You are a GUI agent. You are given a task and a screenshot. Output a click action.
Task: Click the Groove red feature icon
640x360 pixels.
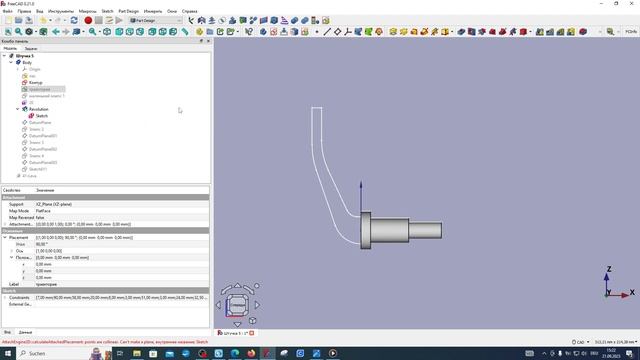[x=482, y=31]
